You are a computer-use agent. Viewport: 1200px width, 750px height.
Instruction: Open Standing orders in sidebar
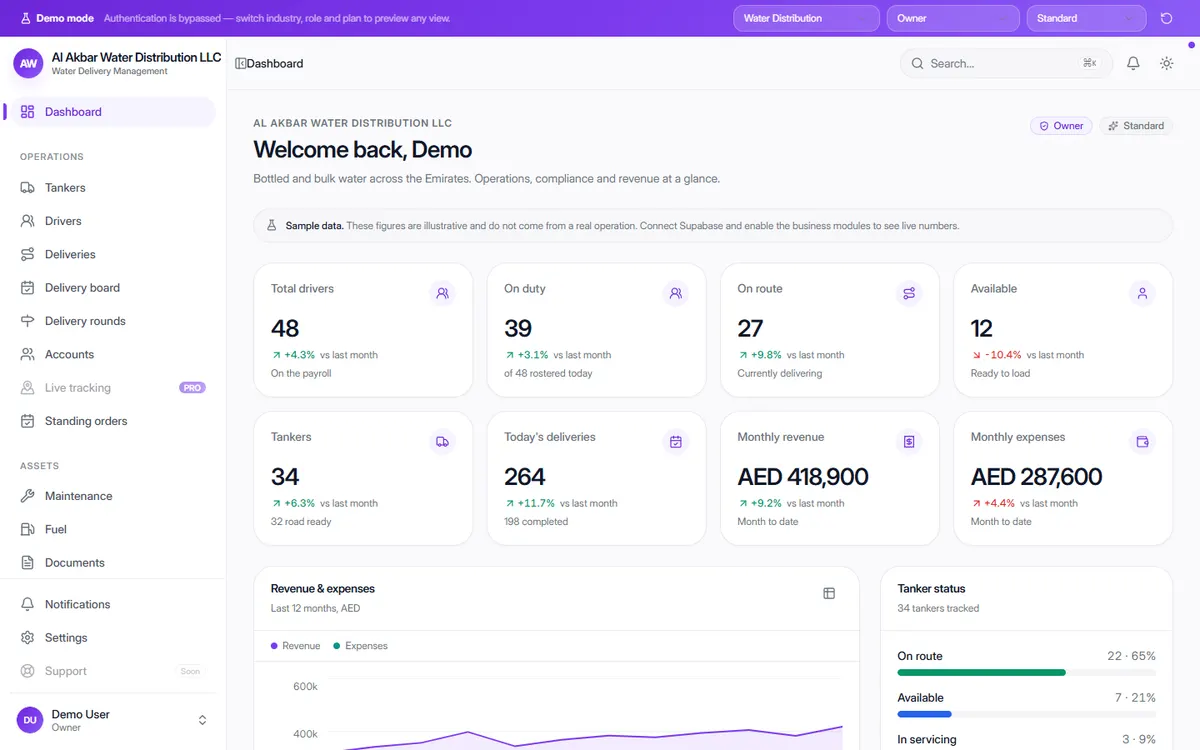(x=110, y=421)
